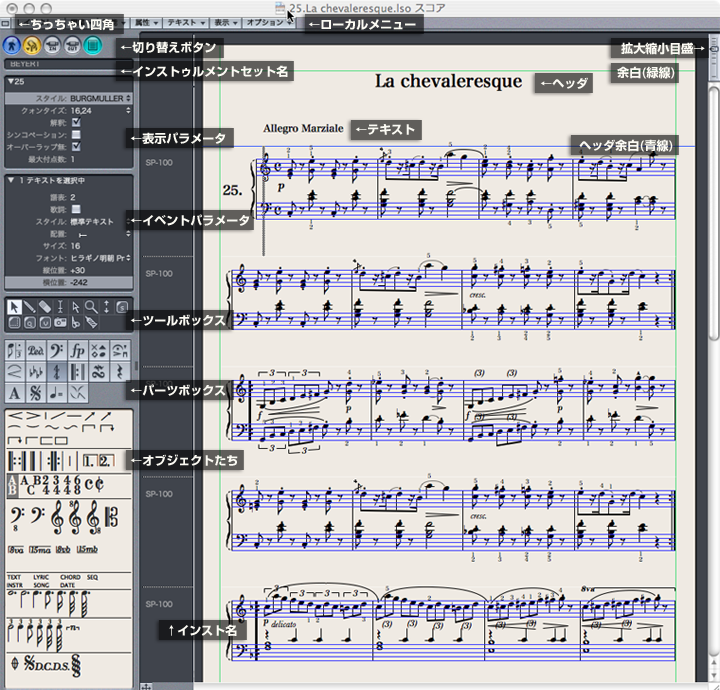This screenshot has width=720, height=690.
Task: Select the Eraser tool
Action: (x=45, y=307)
